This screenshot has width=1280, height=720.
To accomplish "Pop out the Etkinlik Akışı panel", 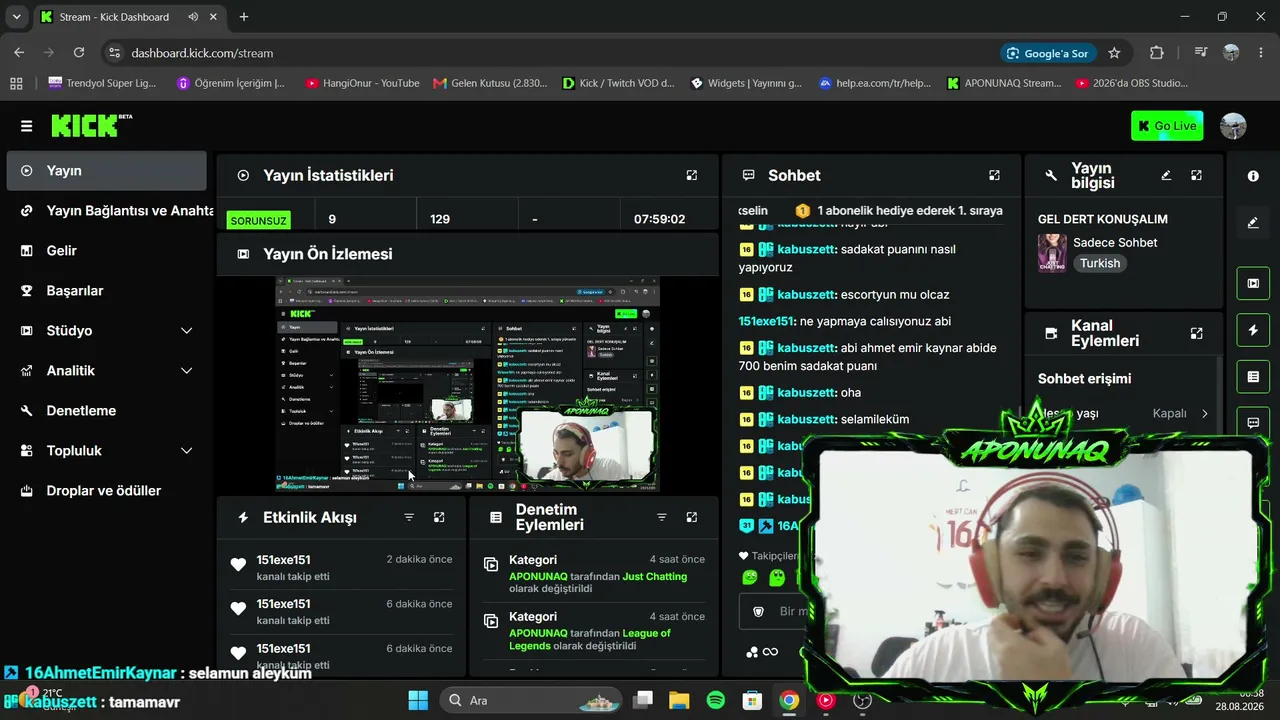I will [x=439, y=517].
